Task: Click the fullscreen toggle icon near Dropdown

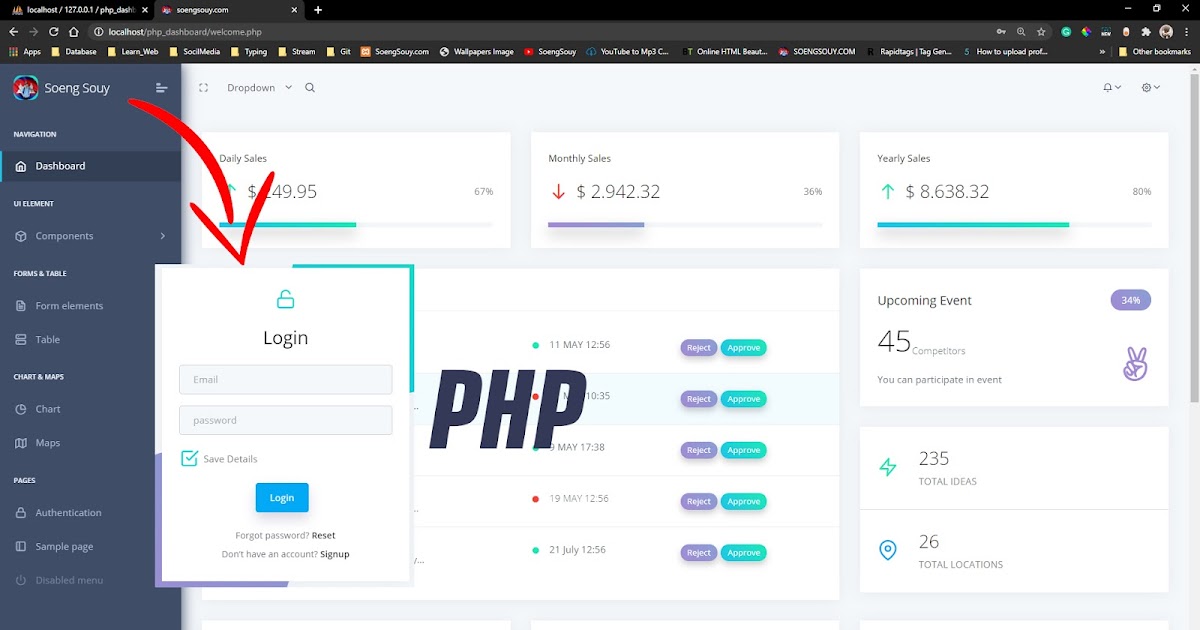Action: (203, 87)
